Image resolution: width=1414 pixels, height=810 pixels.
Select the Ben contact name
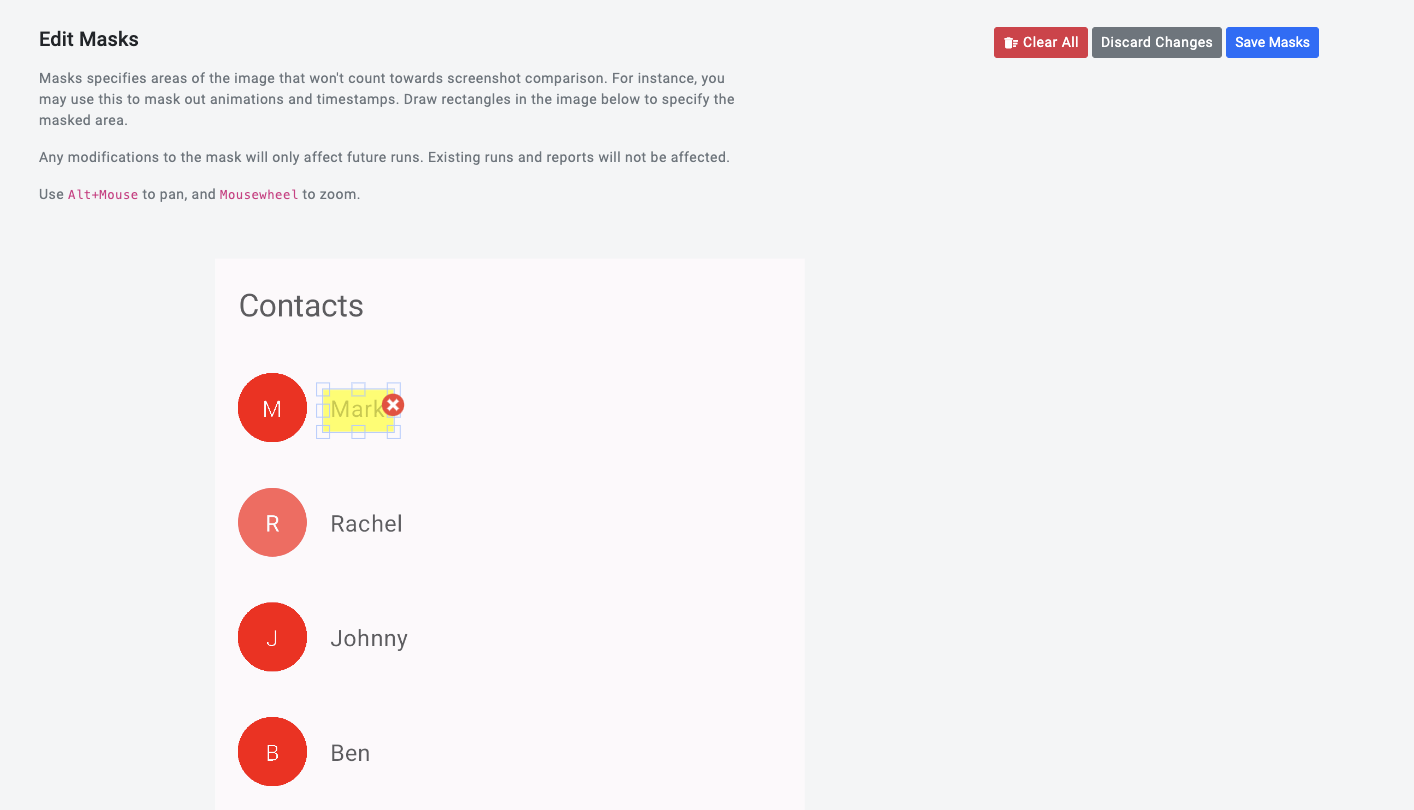350,753
